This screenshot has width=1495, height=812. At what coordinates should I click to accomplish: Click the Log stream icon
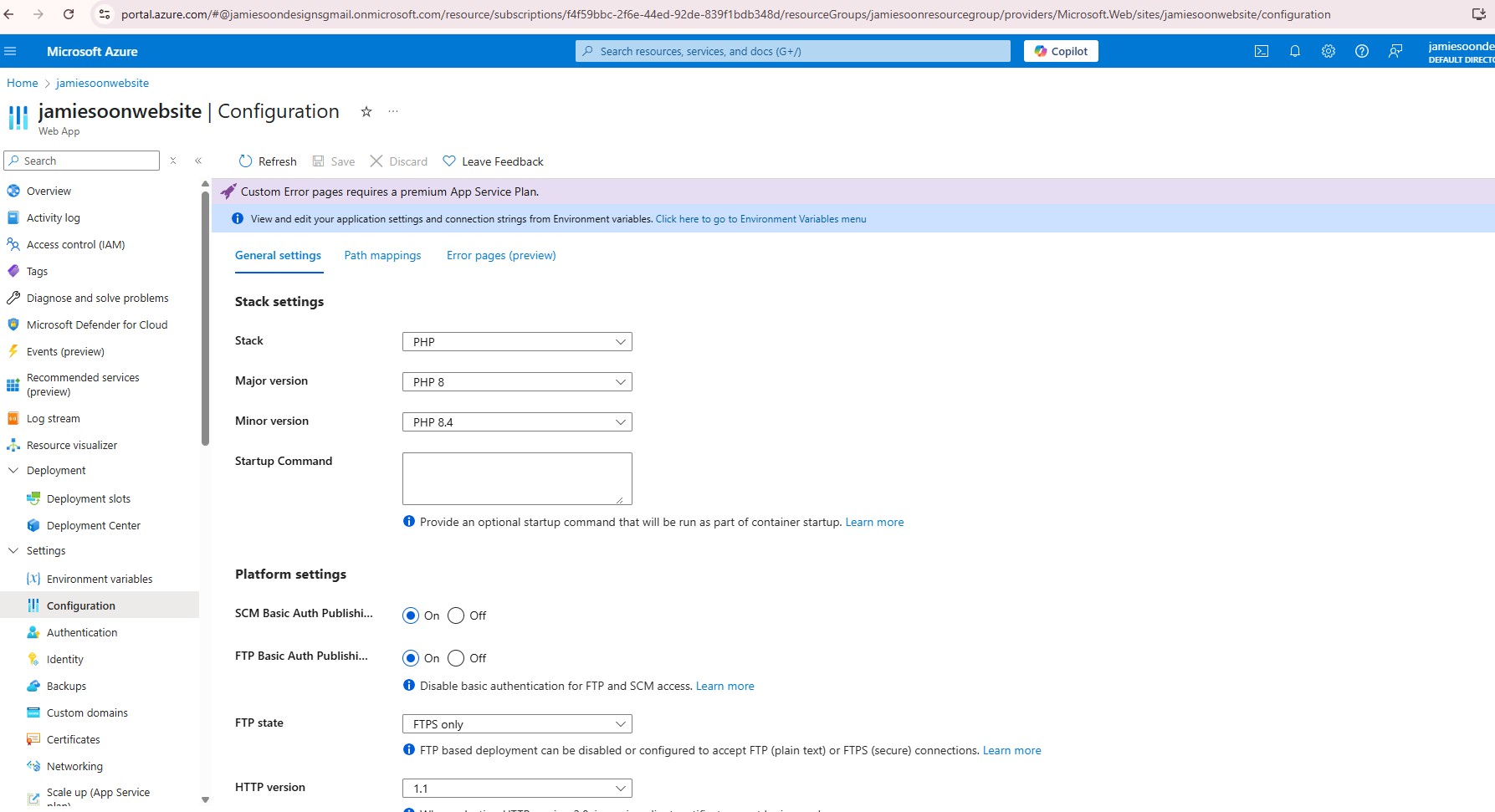coord(13,418)
